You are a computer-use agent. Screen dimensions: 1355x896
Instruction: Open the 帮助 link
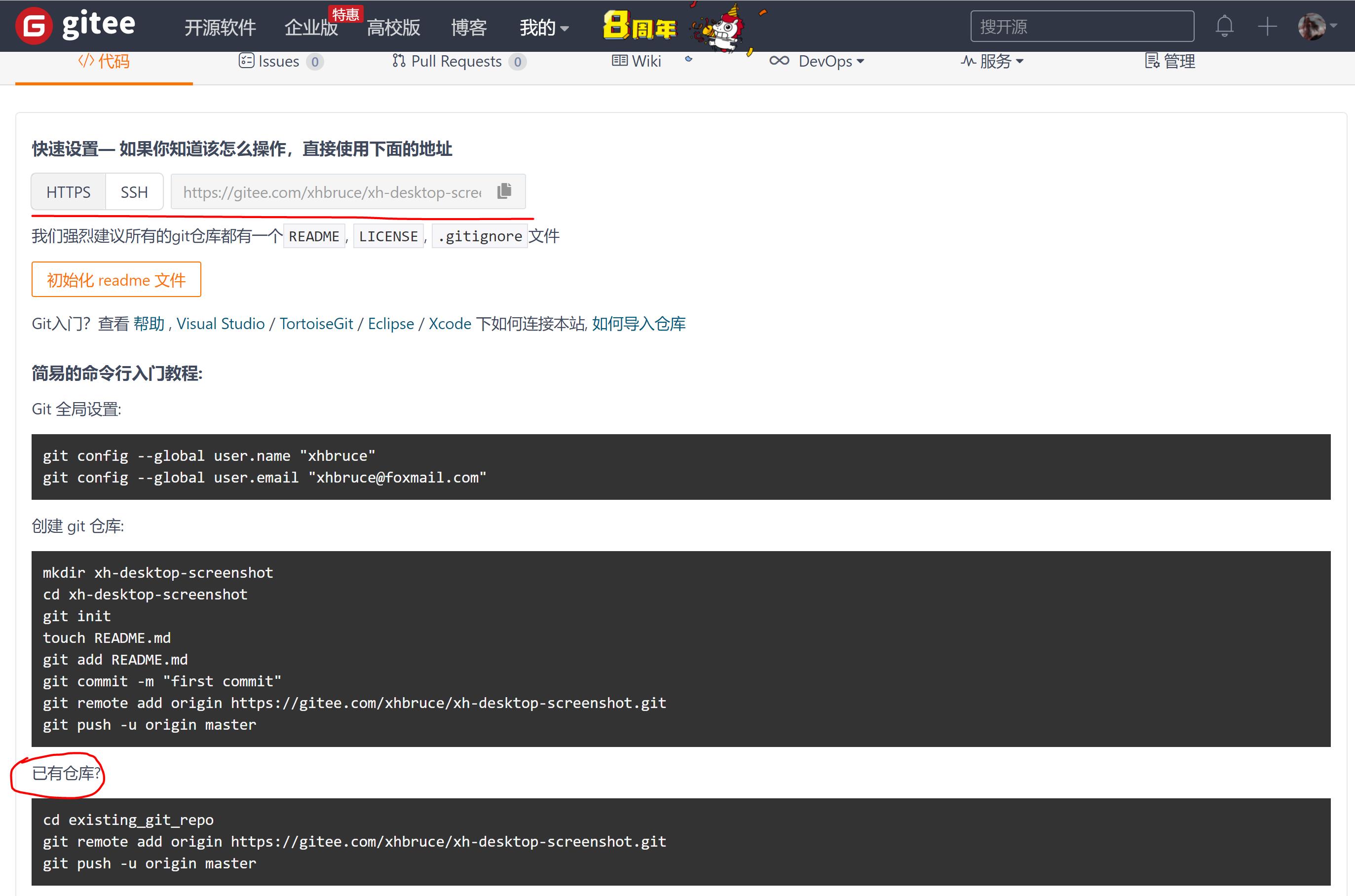pyautogui.click(x=149, y=324)
